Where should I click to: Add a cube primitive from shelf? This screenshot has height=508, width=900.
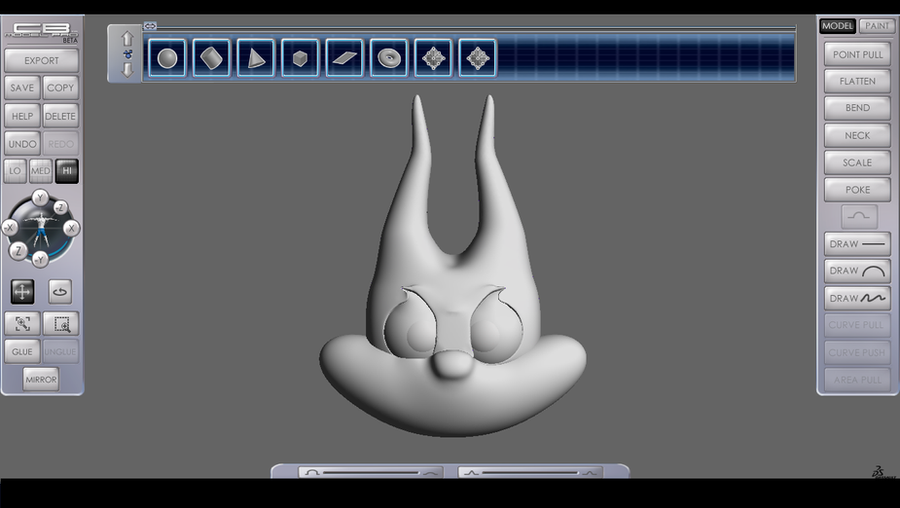(300, 58)
